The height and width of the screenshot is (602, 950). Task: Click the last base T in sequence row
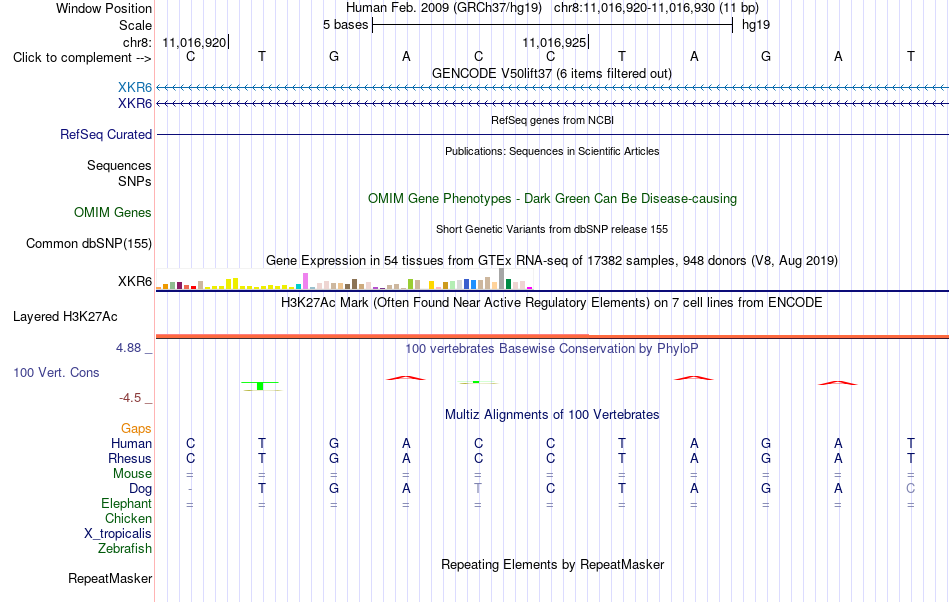pyautogui.click(x=910, y=56)
